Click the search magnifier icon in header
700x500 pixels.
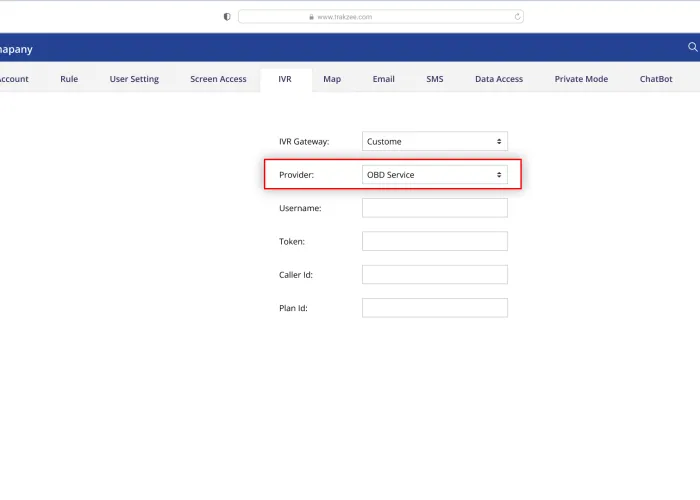[x=693, y=47]
